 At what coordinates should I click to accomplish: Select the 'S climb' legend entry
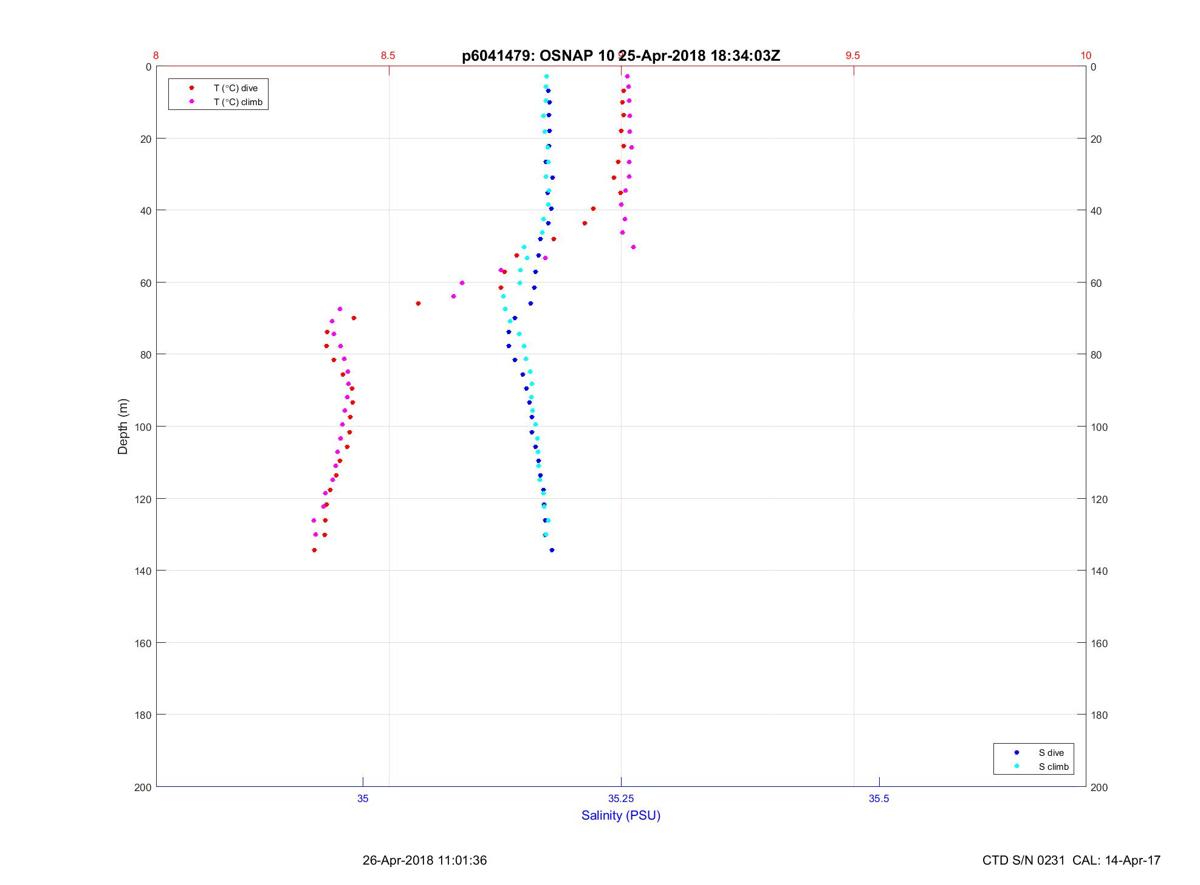[x=1054, y=767]
